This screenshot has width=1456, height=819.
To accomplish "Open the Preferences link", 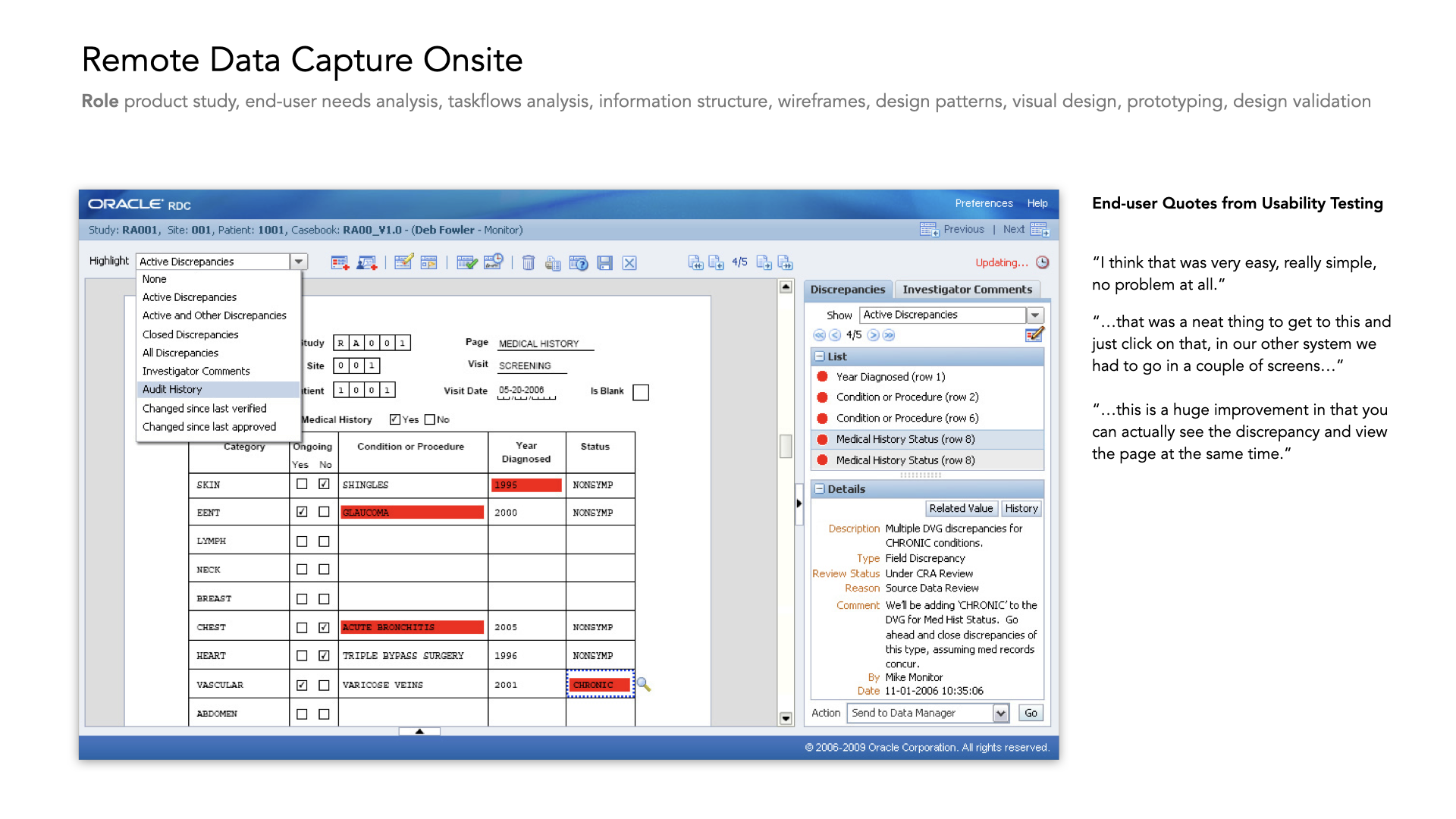I will (984, 203).
